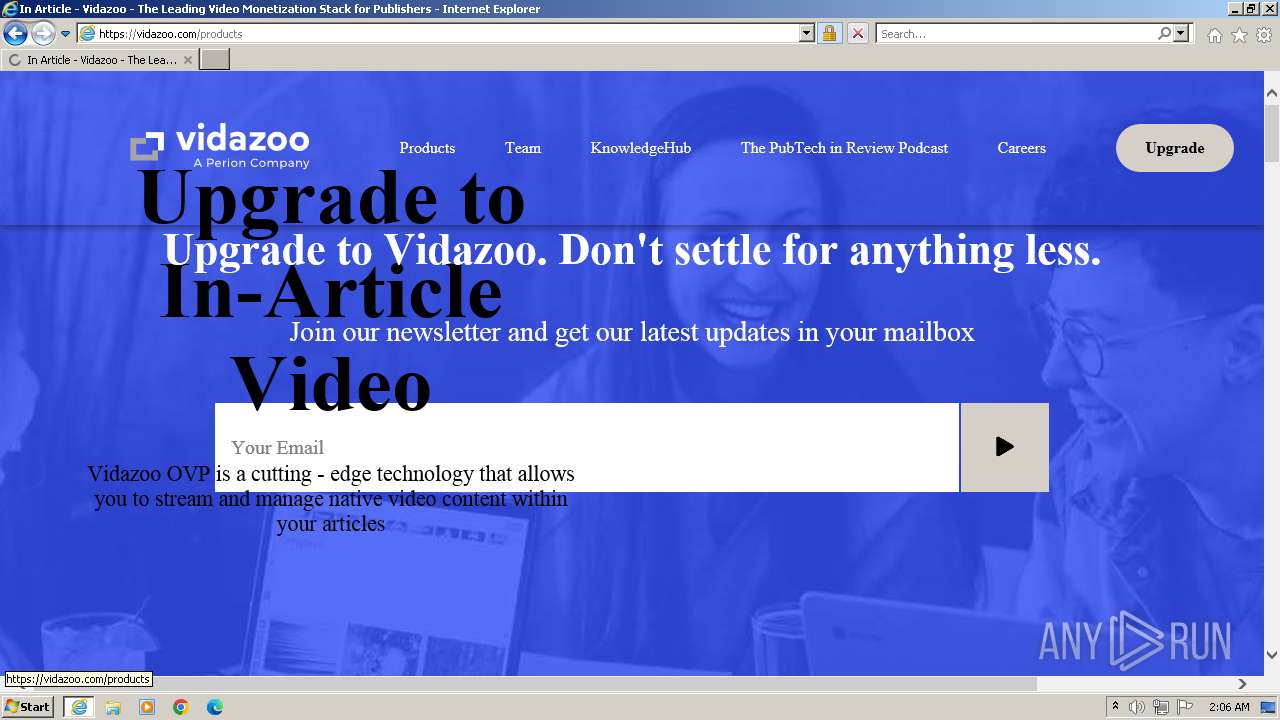The height and width of the screenshot is (720, 1280).
Task: Open the security lock report icon
Action: point(829,33)
